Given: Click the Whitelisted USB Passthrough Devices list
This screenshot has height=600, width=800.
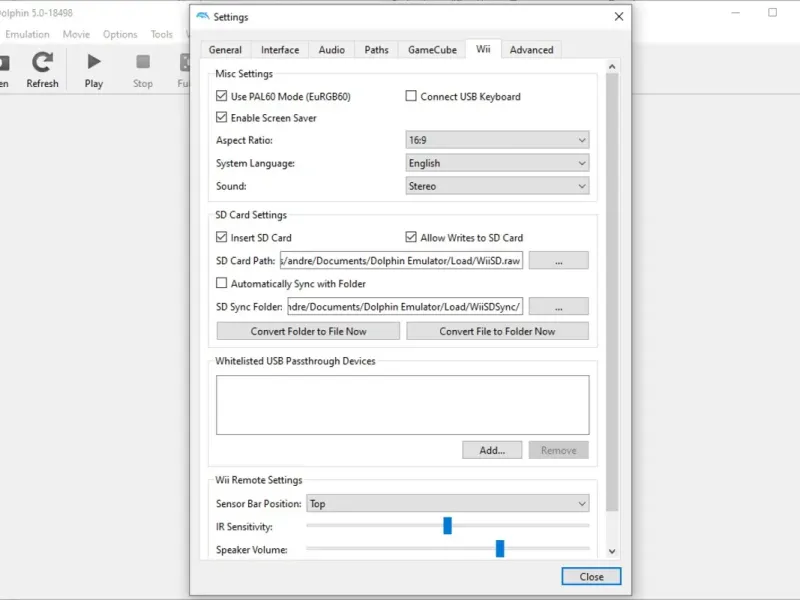Looking at the screenshot, I should point(403,405).
